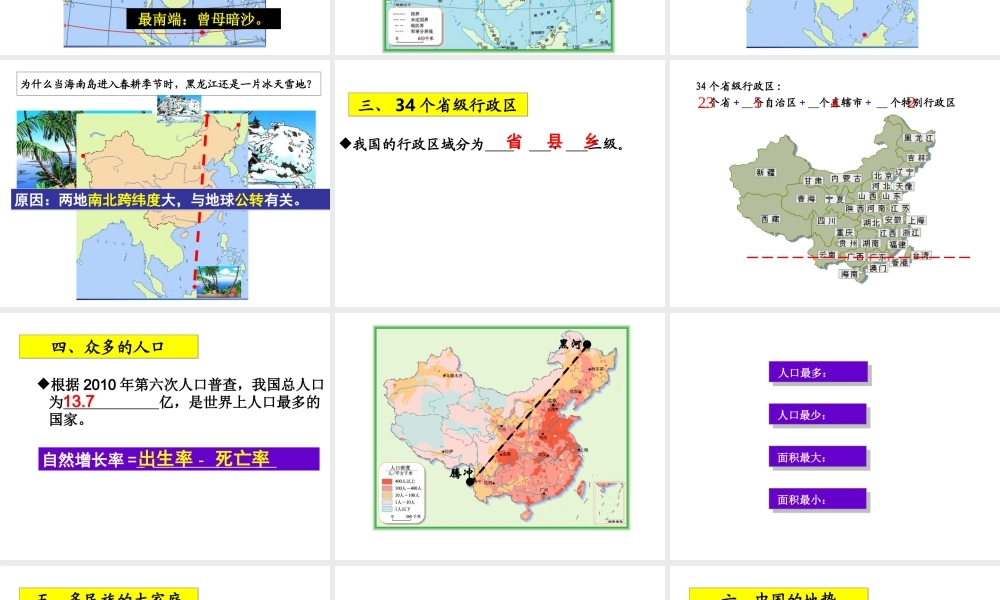The height and width of the screenshot is (600, 1000).
Task: Select the title '34个省级行政区：'
Action: 738,85
